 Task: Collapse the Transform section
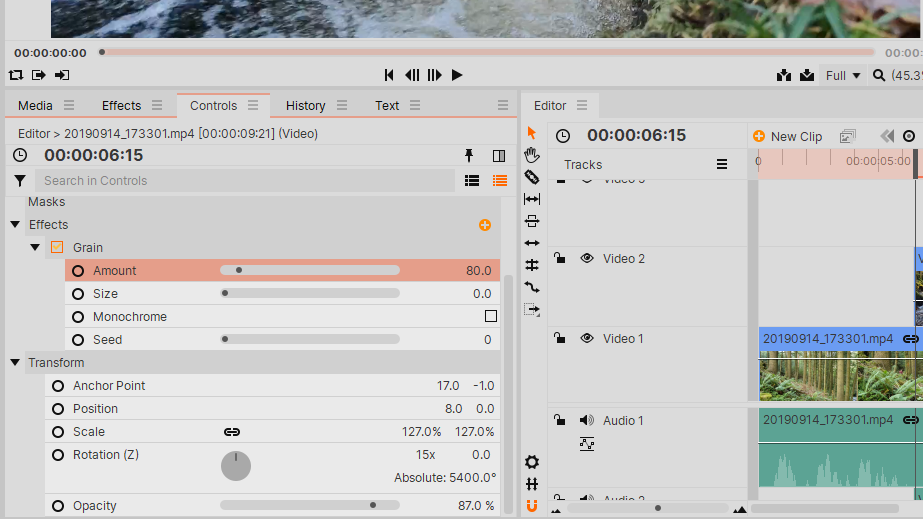point(15,362)
